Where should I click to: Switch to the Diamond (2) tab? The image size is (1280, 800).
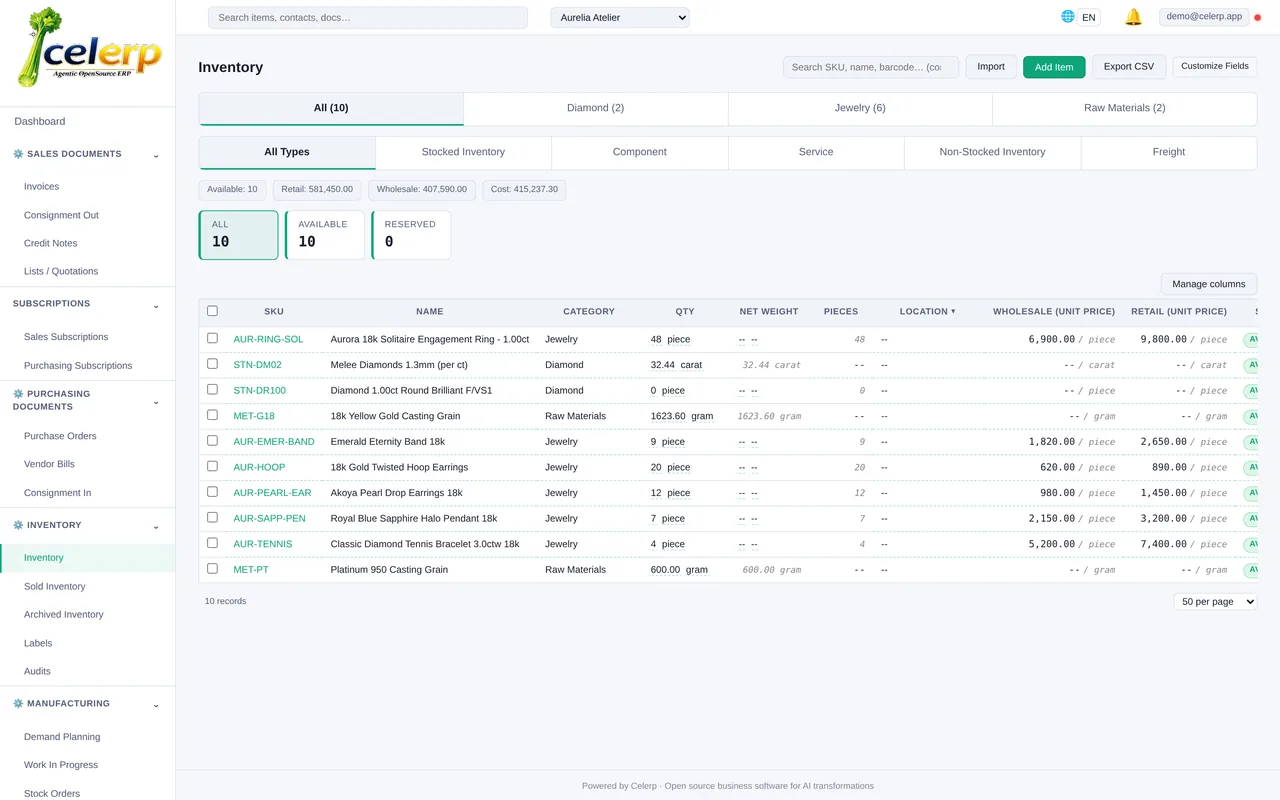pyautogui.click(x=595, y=108)
